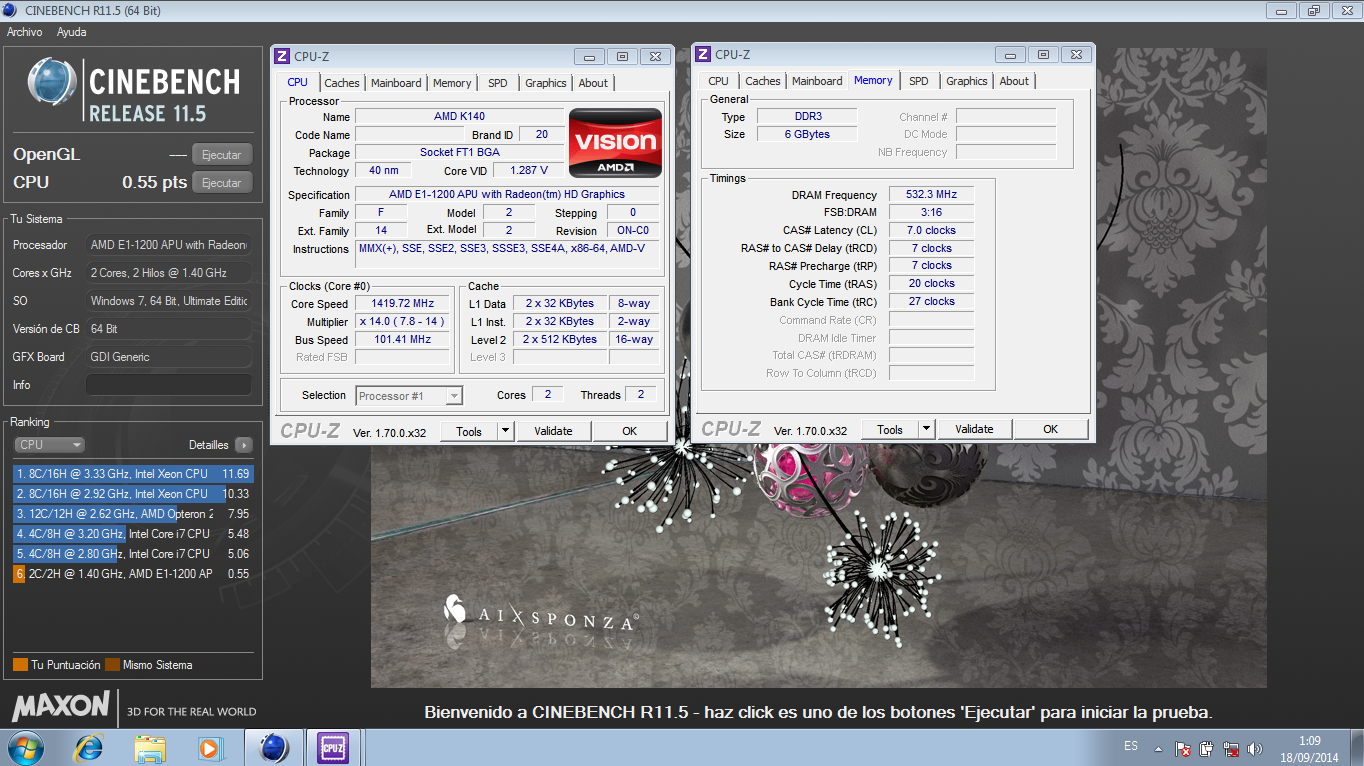Click the network tray icon
1364x766 pixels.
tap(1231, 748)
